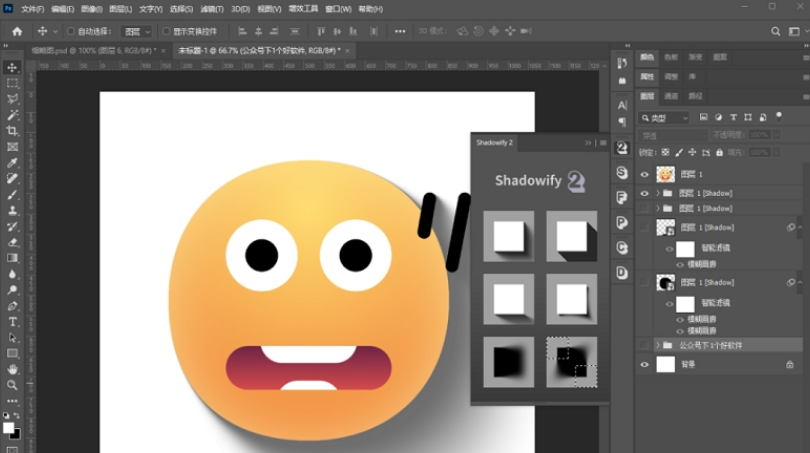
Task: Apply the long hard shadow preset
Action: (x=572, y=236)
